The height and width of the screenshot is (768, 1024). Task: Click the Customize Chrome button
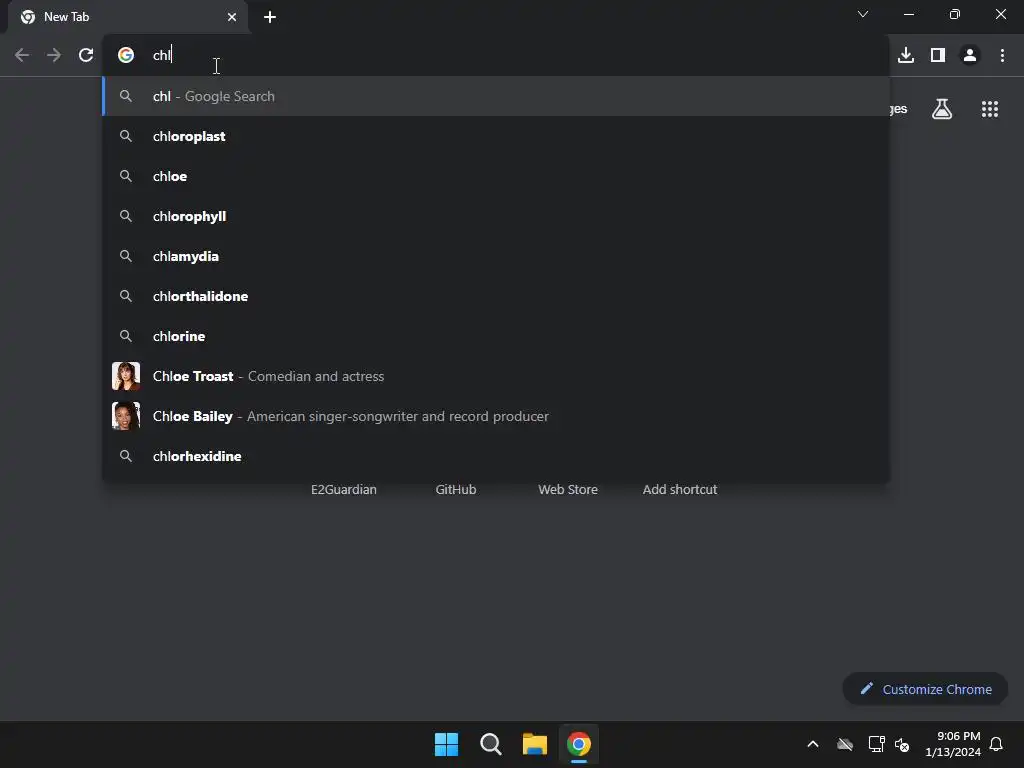coord(925,689)
